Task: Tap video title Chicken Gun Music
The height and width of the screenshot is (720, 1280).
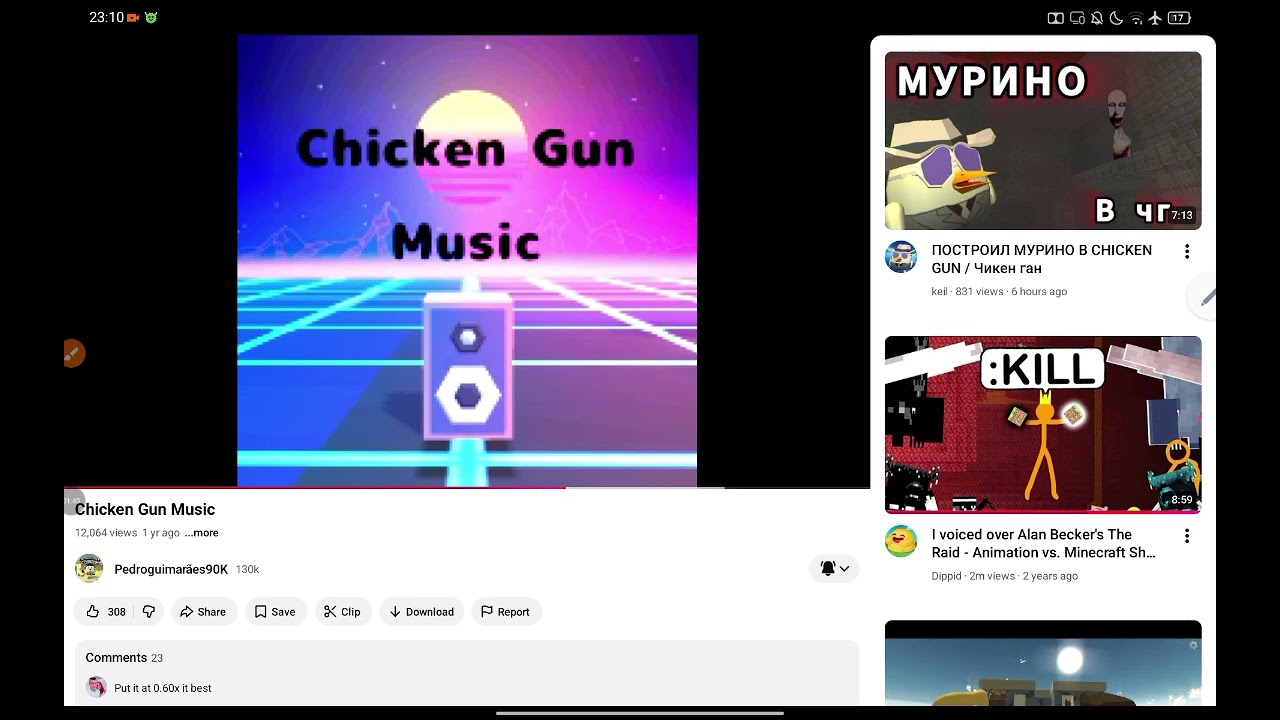Action: pyautogui.click(x=145, y=510)
